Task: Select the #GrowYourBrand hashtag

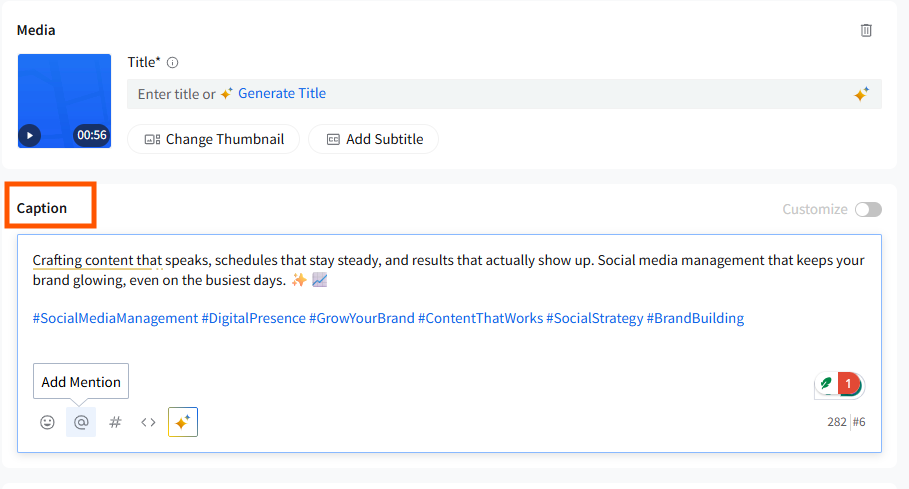Action: (361, 318)
